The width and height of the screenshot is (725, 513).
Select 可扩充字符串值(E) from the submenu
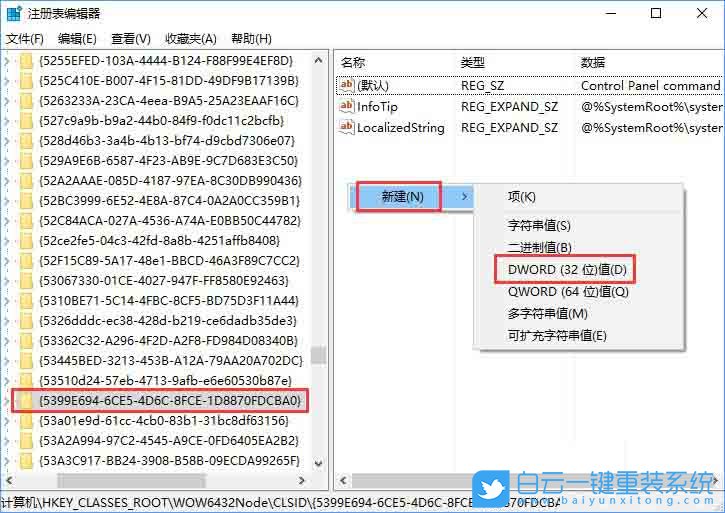click(557, 335)
